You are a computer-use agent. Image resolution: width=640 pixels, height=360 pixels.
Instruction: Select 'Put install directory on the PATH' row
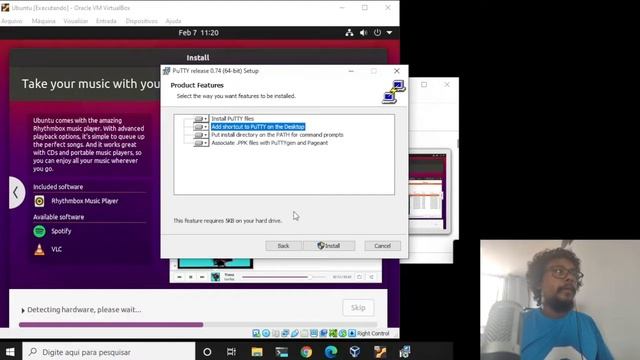tap(277, 135)
